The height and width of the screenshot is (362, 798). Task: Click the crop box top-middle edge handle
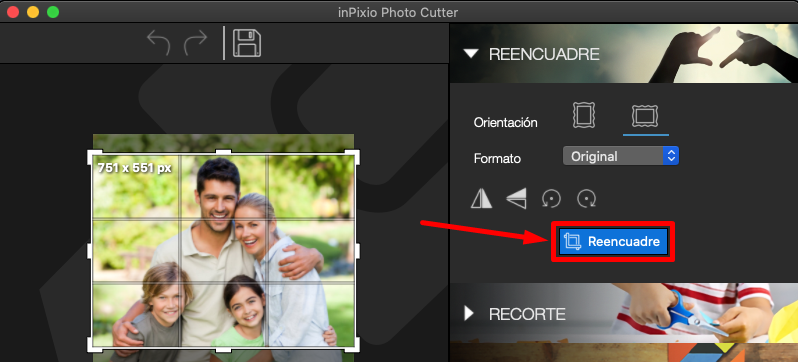point(223,152)
